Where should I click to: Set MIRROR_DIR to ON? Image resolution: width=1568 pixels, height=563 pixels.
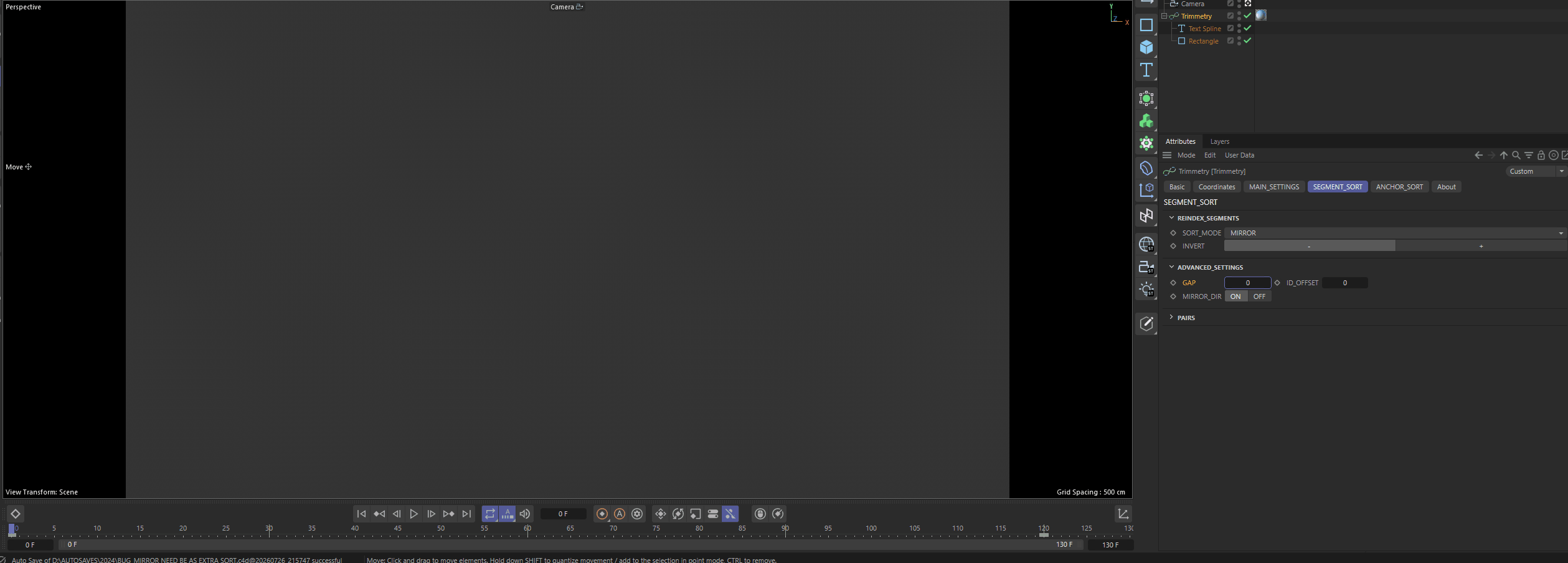(1235, 296)
